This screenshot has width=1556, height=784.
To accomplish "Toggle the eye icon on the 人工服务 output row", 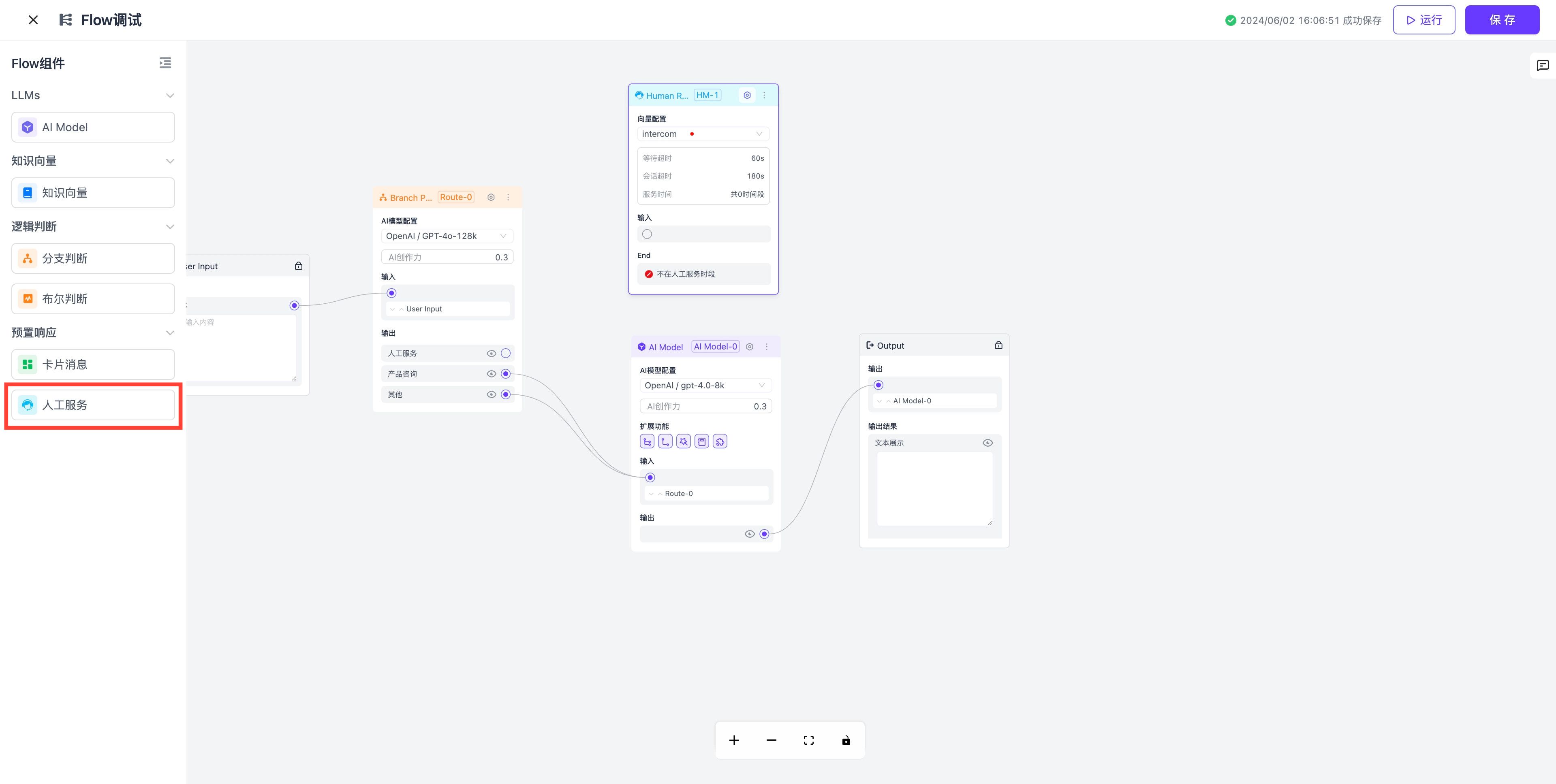I will (x=491, y=354).
